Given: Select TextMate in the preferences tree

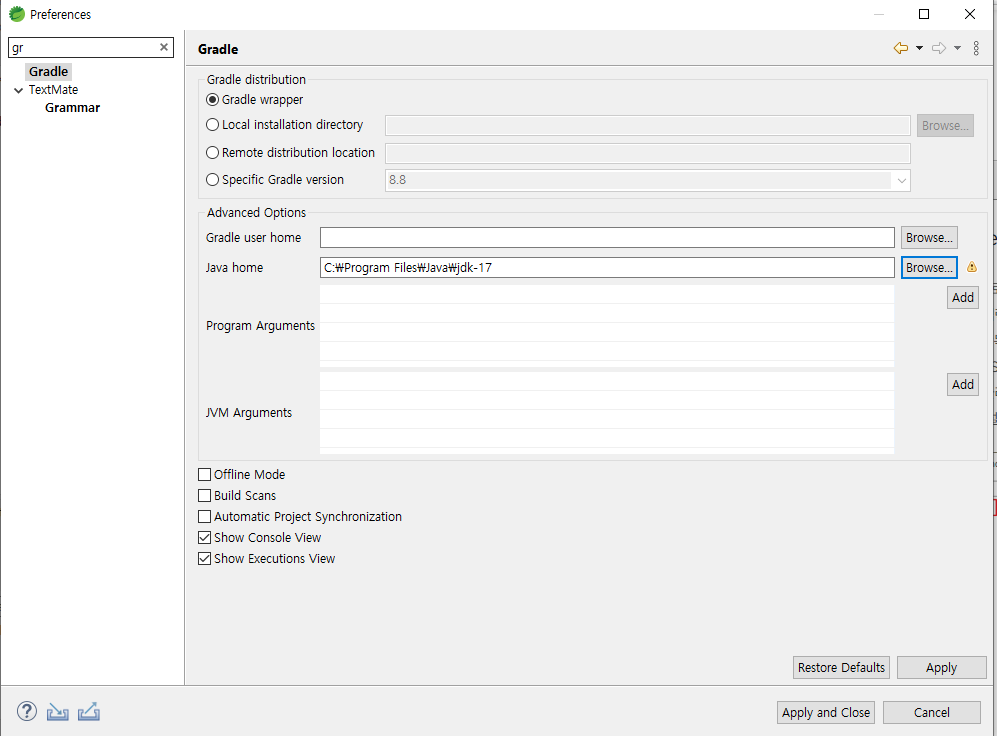Looking at the screenshot, I should [x=53, y=90].
